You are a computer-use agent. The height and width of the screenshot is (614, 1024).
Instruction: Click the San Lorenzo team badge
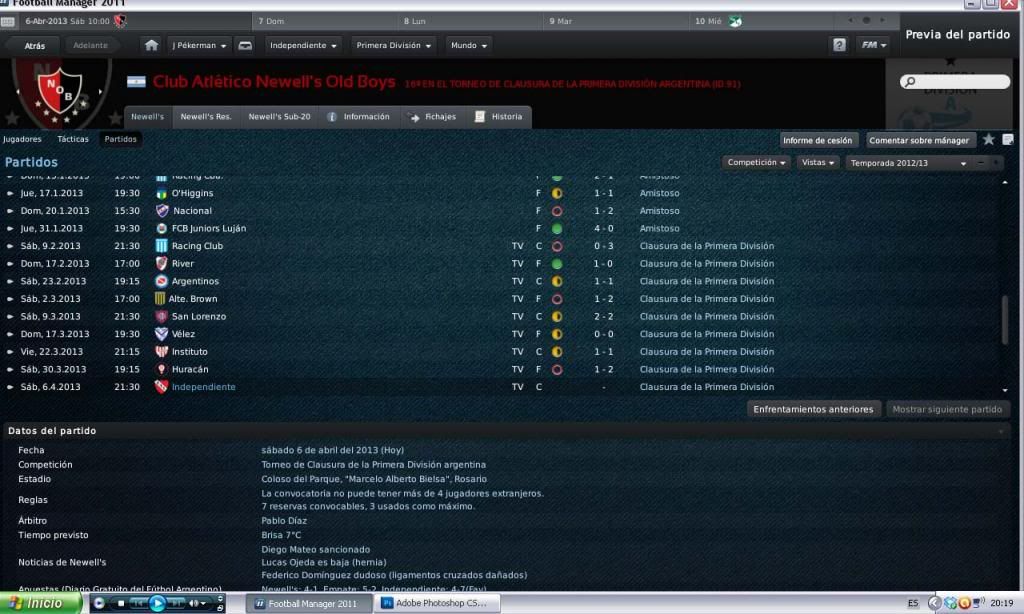(x=161, y=317)
